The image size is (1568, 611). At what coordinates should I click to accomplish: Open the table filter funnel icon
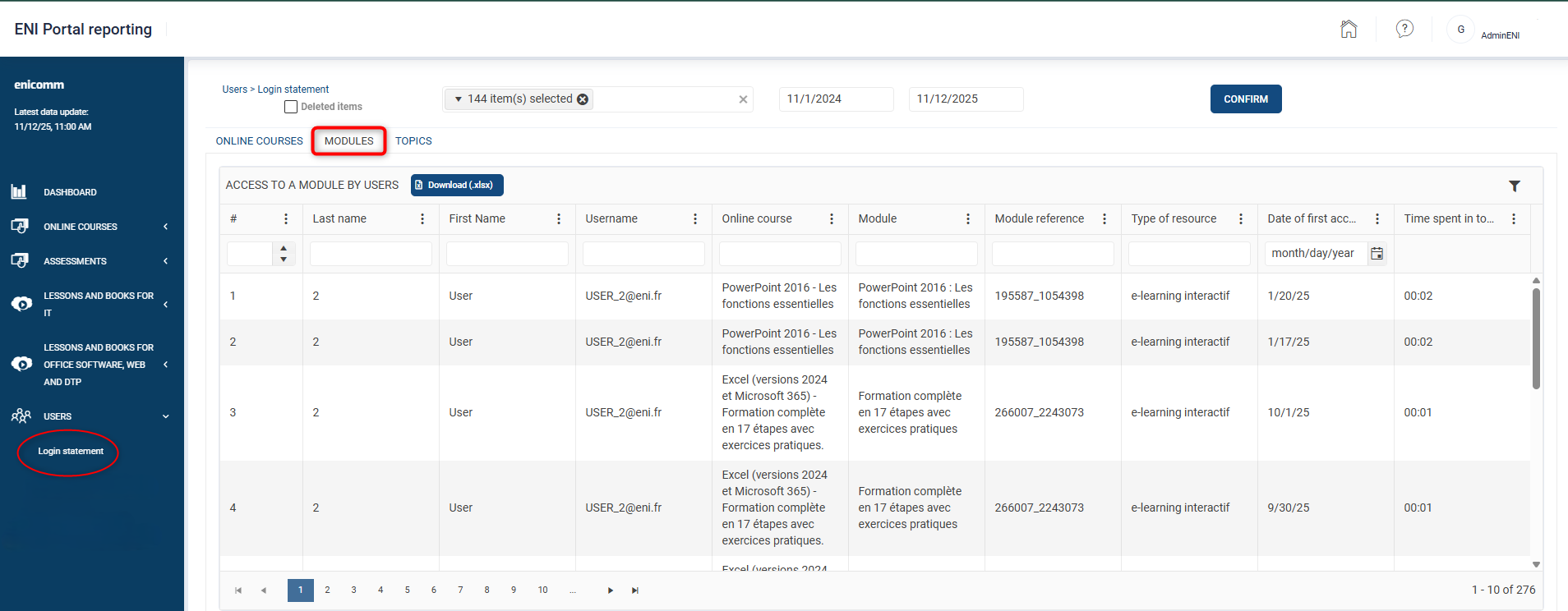[1515, 186]
